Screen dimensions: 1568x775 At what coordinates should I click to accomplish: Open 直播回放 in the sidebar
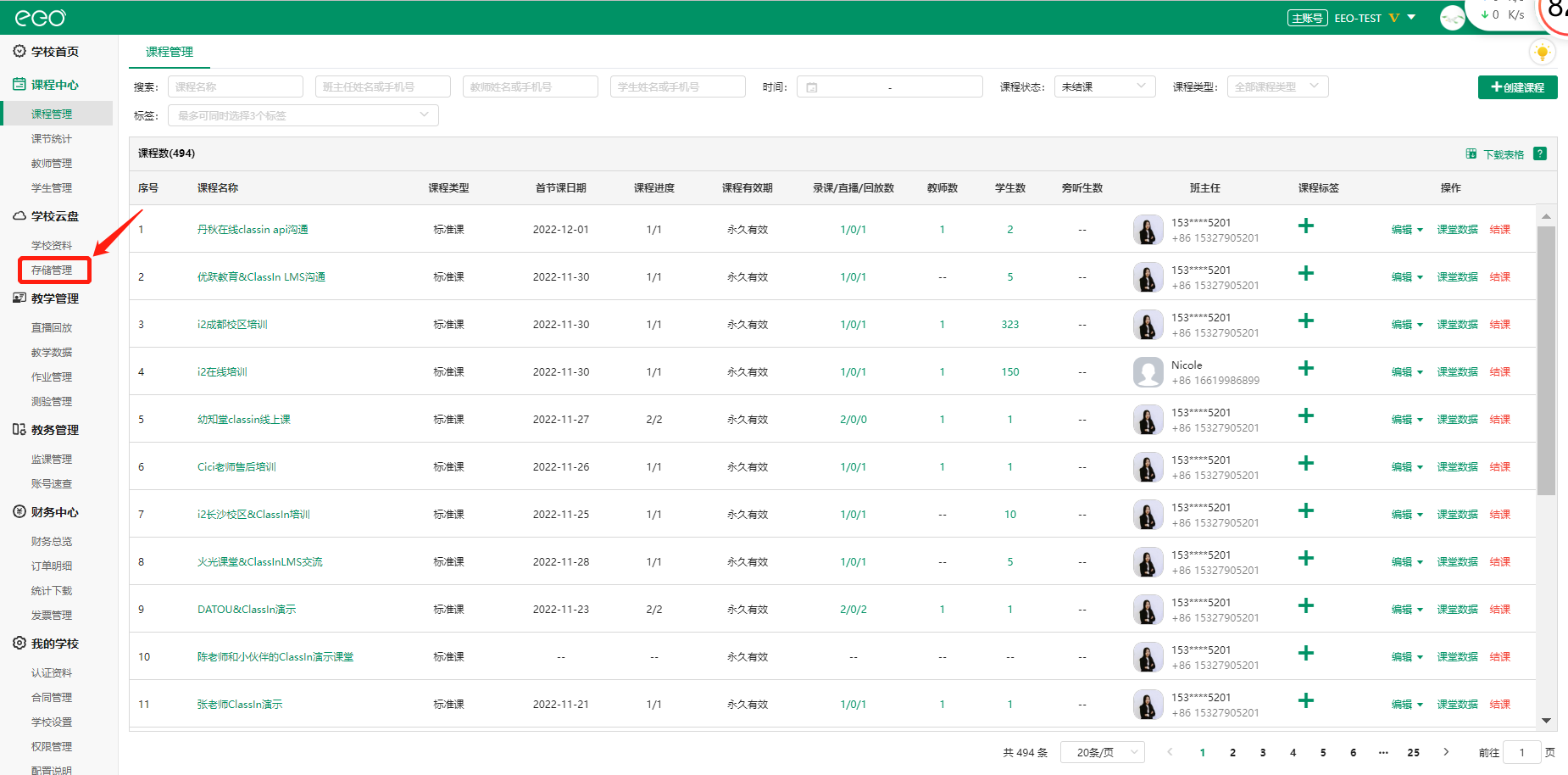pos(52,328)
